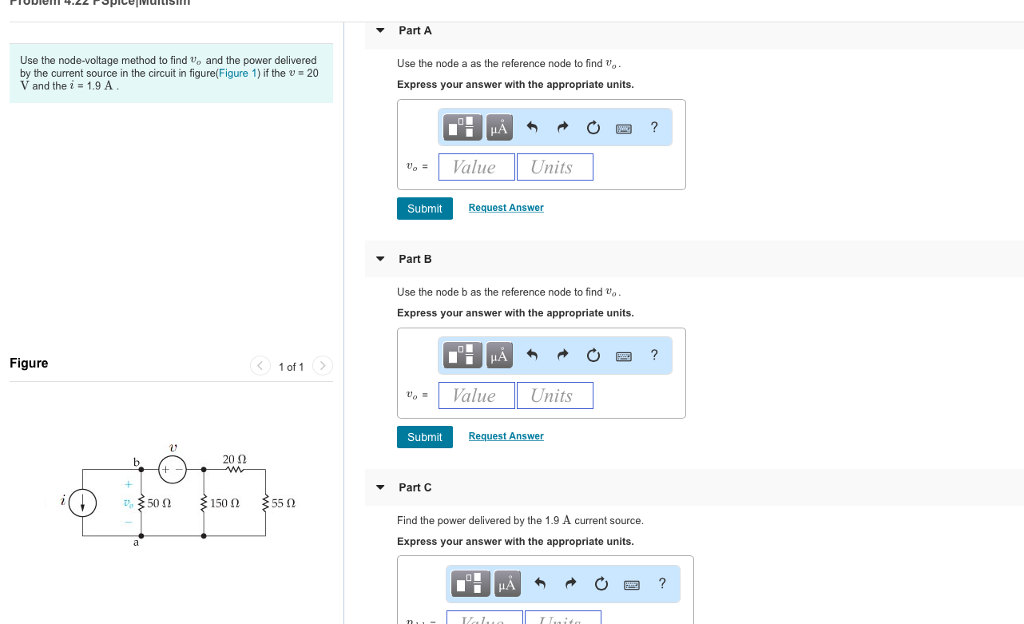Click the μA units icon in Part A
The width and height of the screenshot is (1024, 624).
point(498,127)
